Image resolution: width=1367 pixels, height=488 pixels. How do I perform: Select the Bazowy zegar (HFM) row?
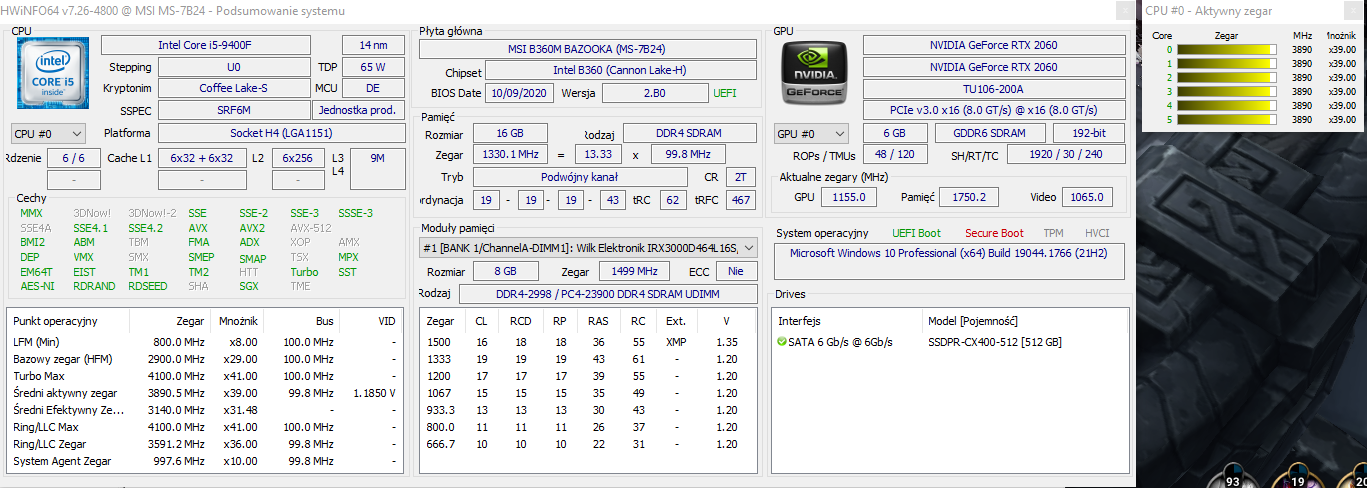click(x=204, y=359)
